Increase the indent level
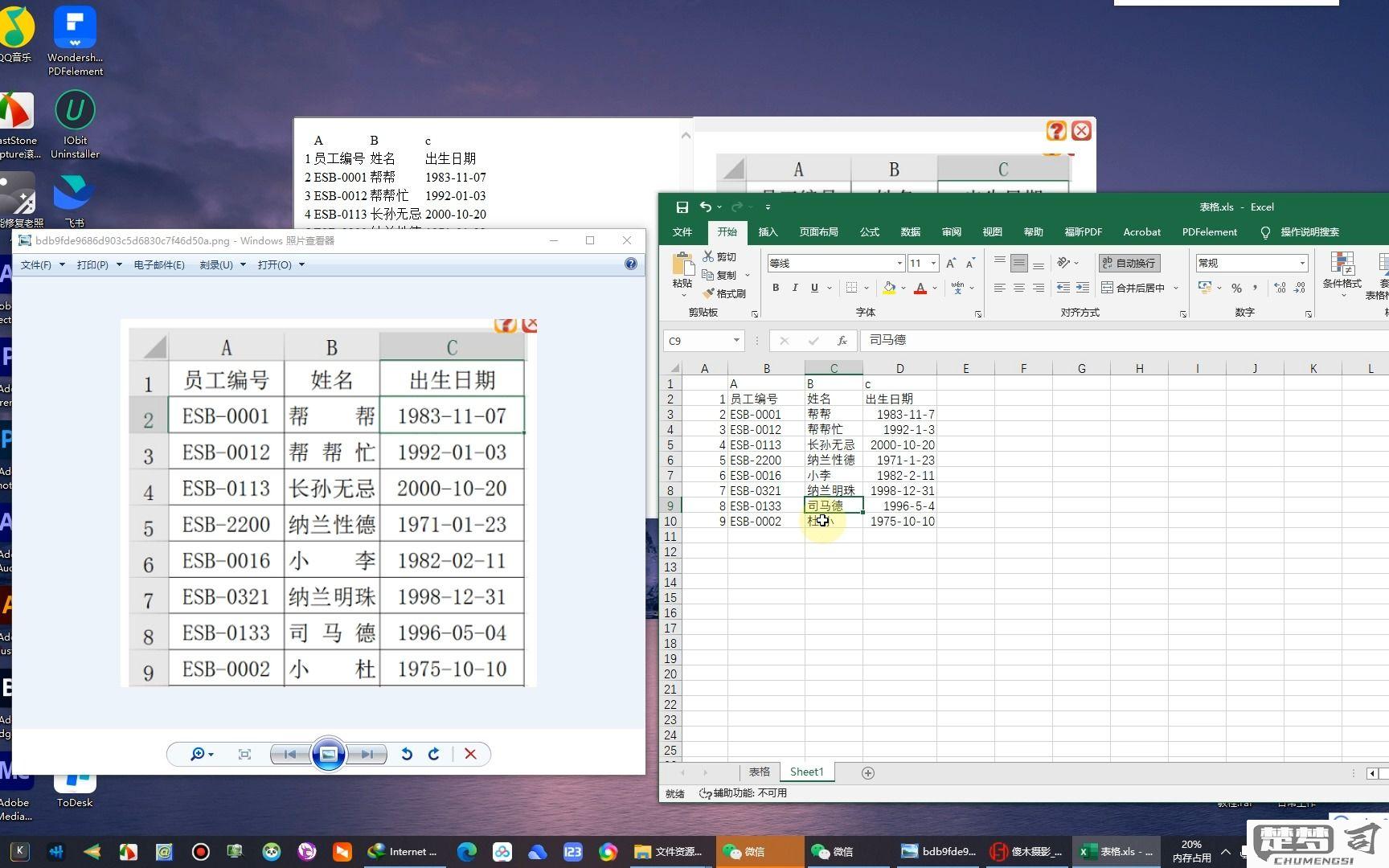Screen dimensions: 1389x868 (1083, 288)
